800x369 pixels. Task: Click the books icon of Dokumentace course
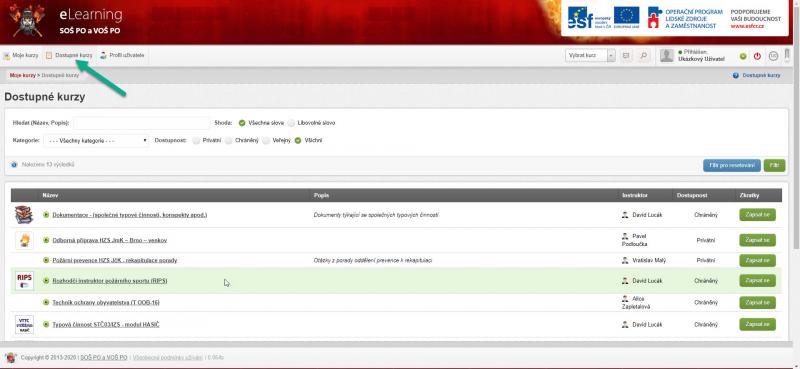[x=24, y=215]
